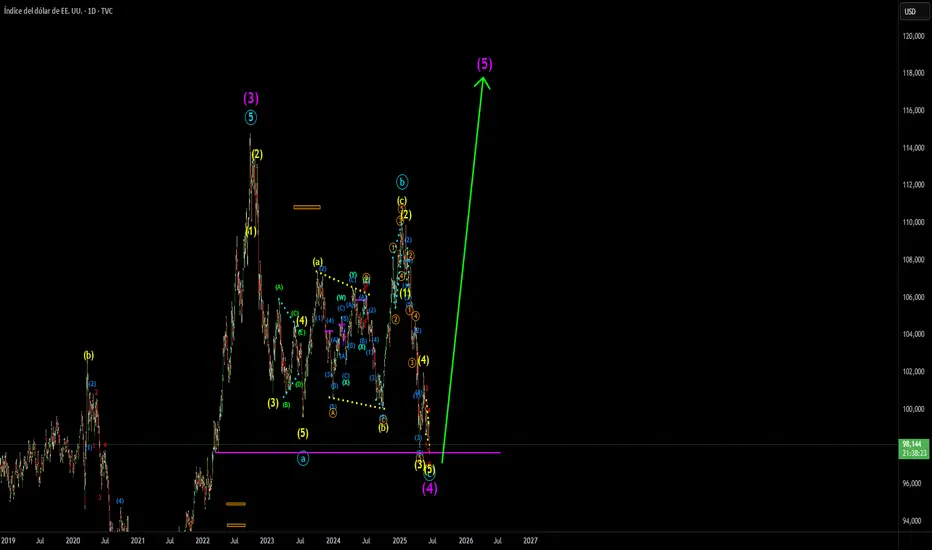932x550 pixels.
Task: Click the 114,000 price axis label
Action: pyautogui.click(x=914, y=147)
